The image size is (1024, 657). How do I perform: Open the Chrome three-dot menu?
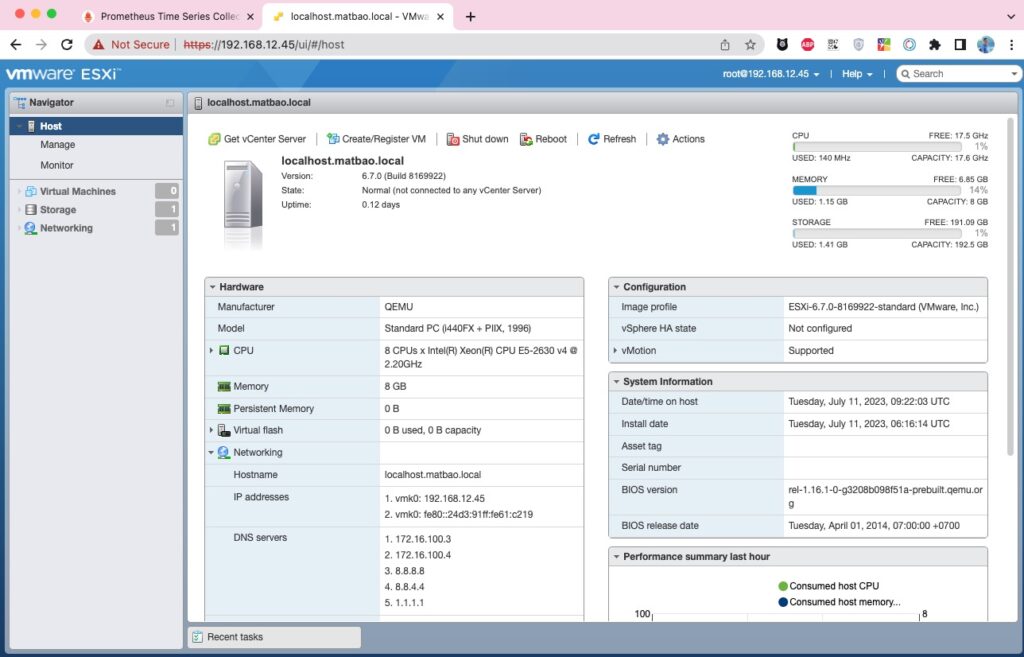(1011, 44)
